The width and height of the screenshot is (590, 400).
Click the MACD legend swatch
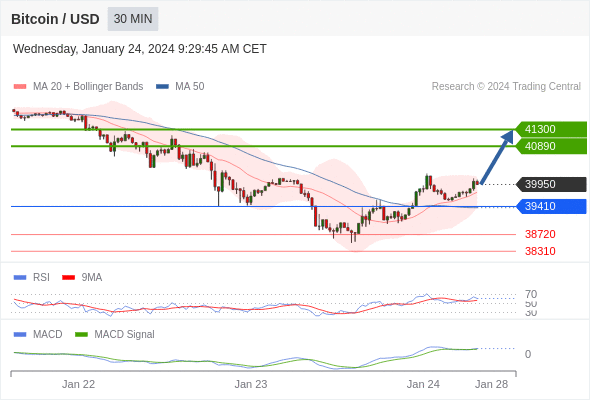(20, 334)
